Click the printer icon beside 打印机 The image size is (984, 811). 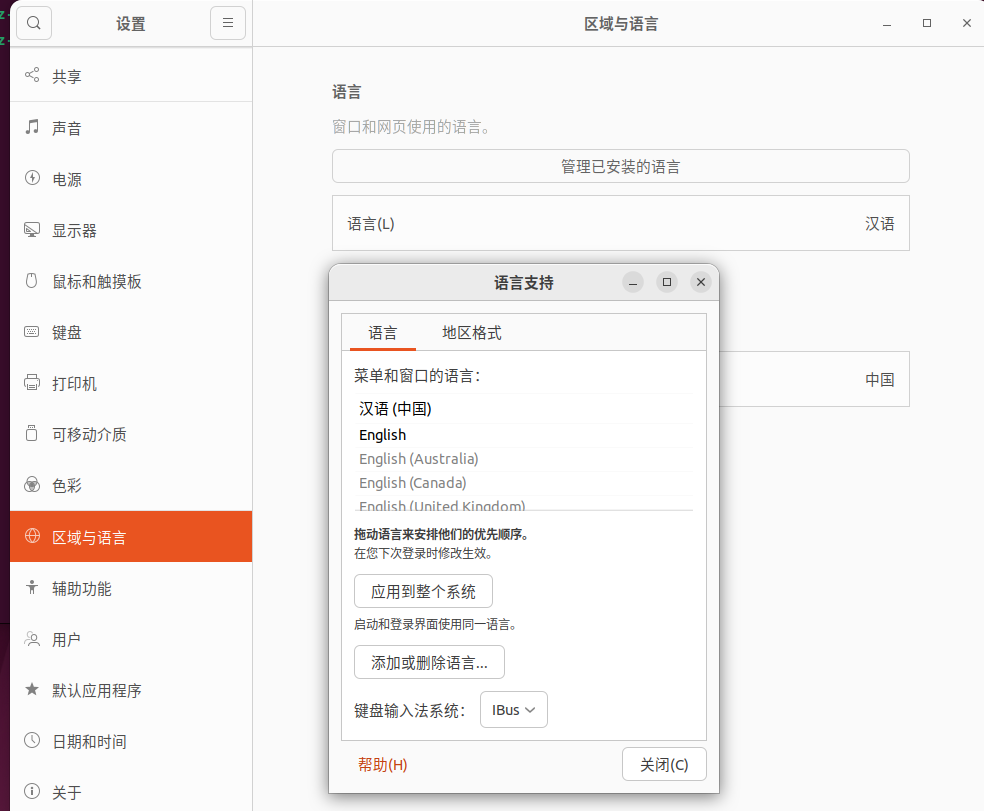click(32, 382)
